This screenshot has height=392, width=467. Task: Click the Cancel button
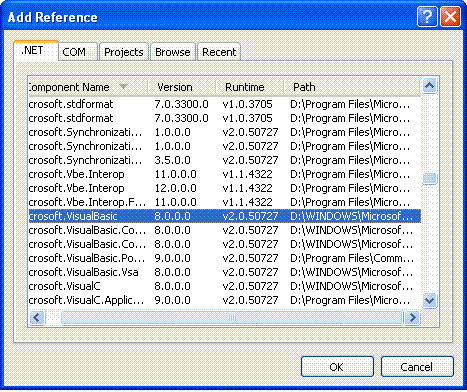(417, 367)
